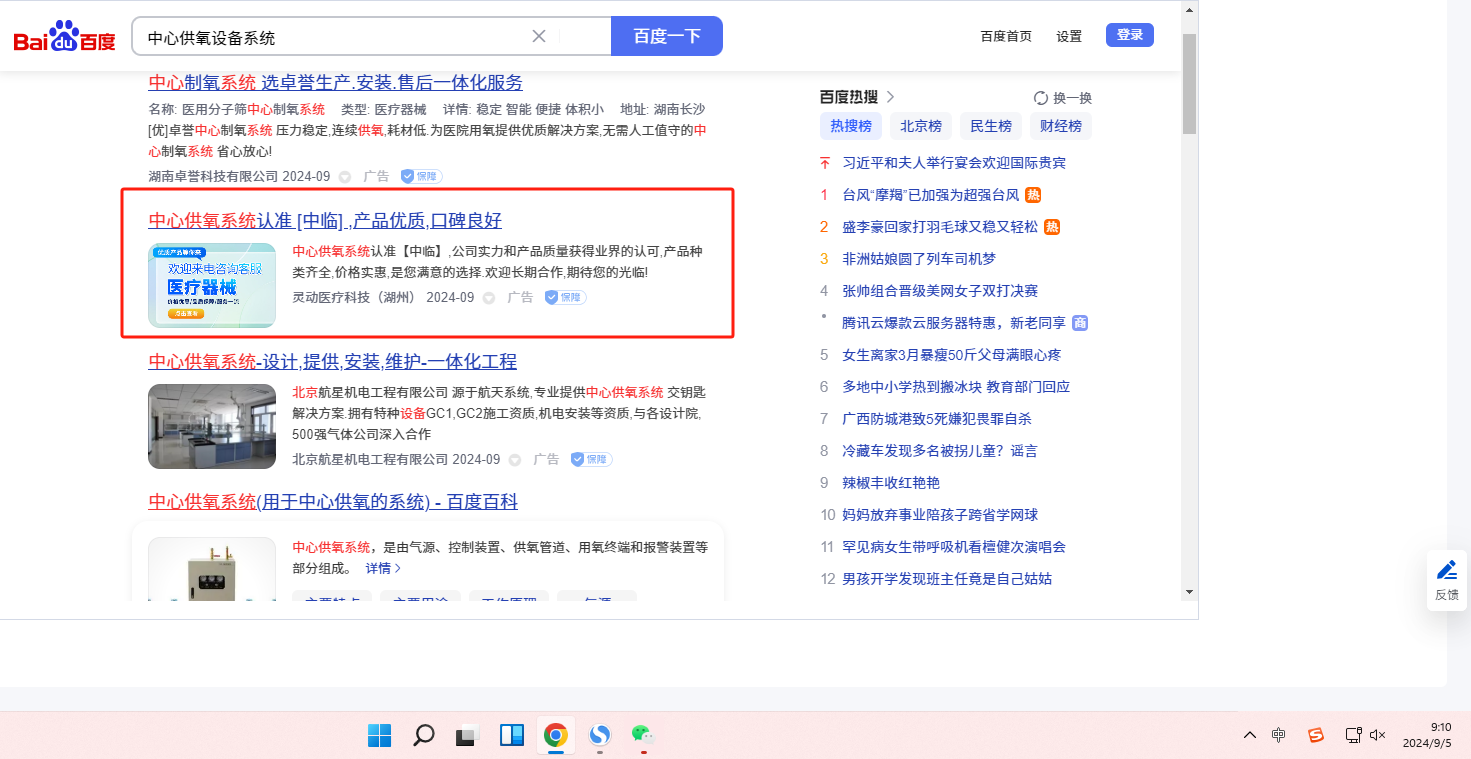The image size is (1471, 759).
Task: Open the 中心供氧系统 百度百科 result link
Action: point(332,502)
